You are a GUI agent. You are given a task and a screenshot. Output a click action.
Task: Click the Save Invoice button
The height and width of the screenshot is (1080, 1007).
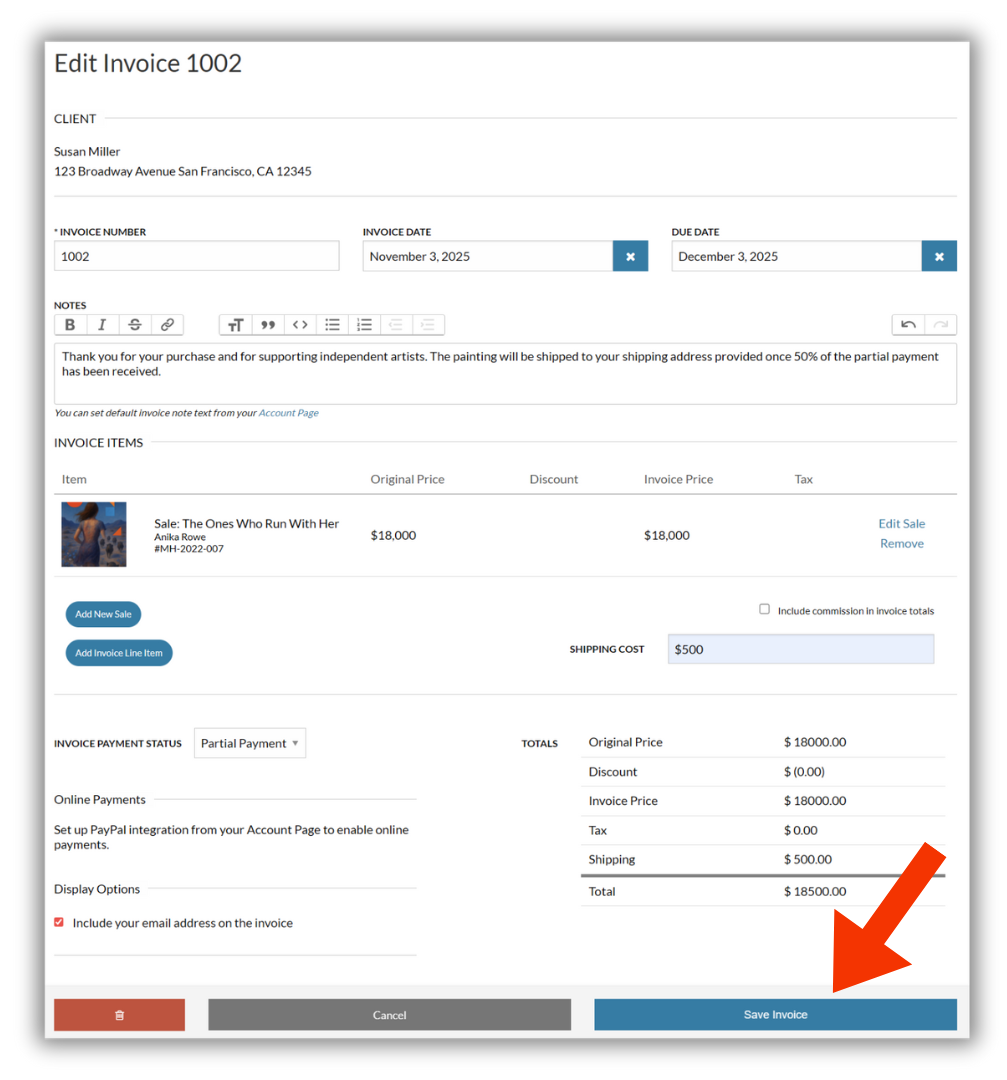pyautogui.click(x=776, y=1015)
